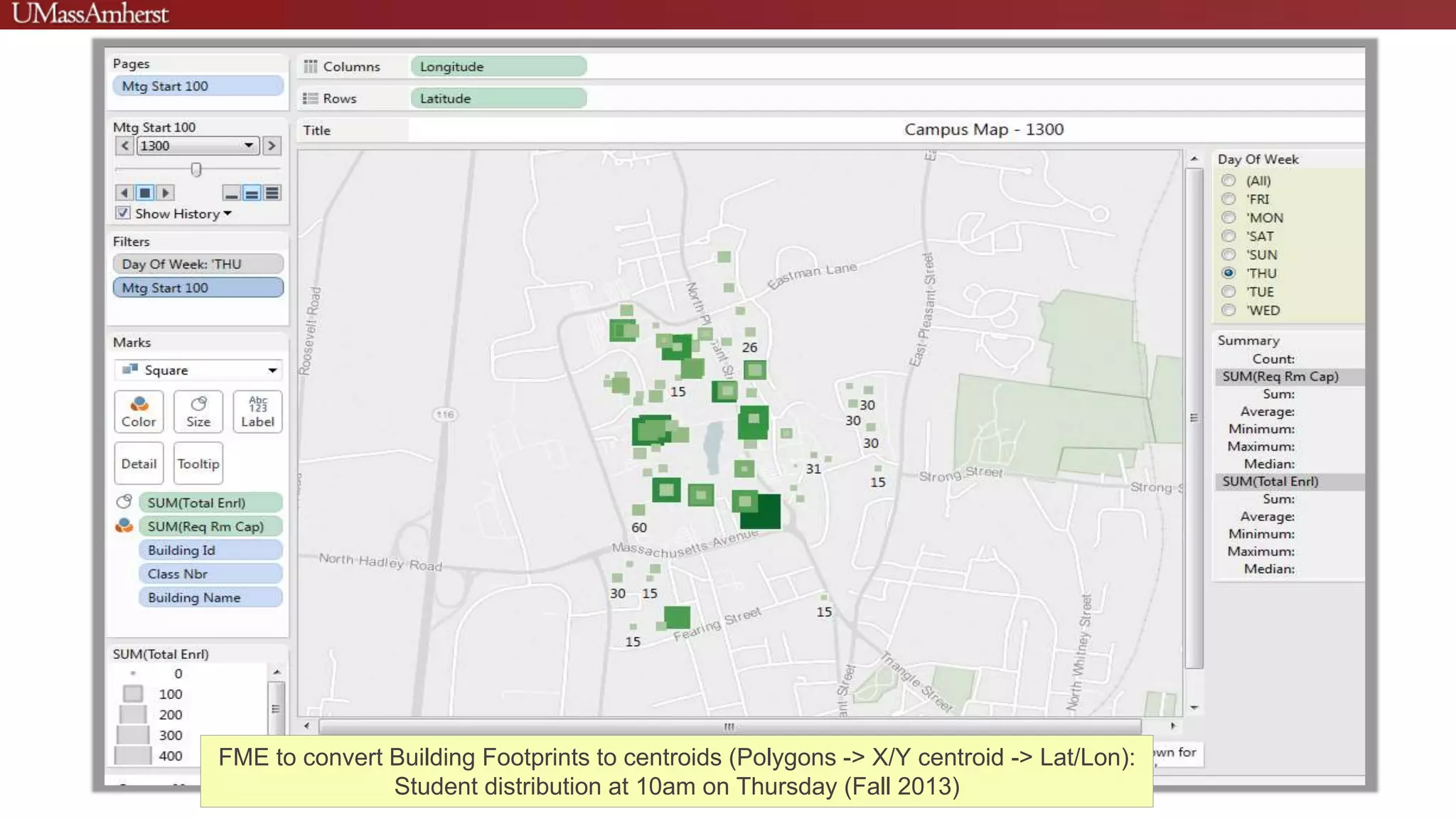
Task: Expand the Show History options arrow
Action: point(227,213)
